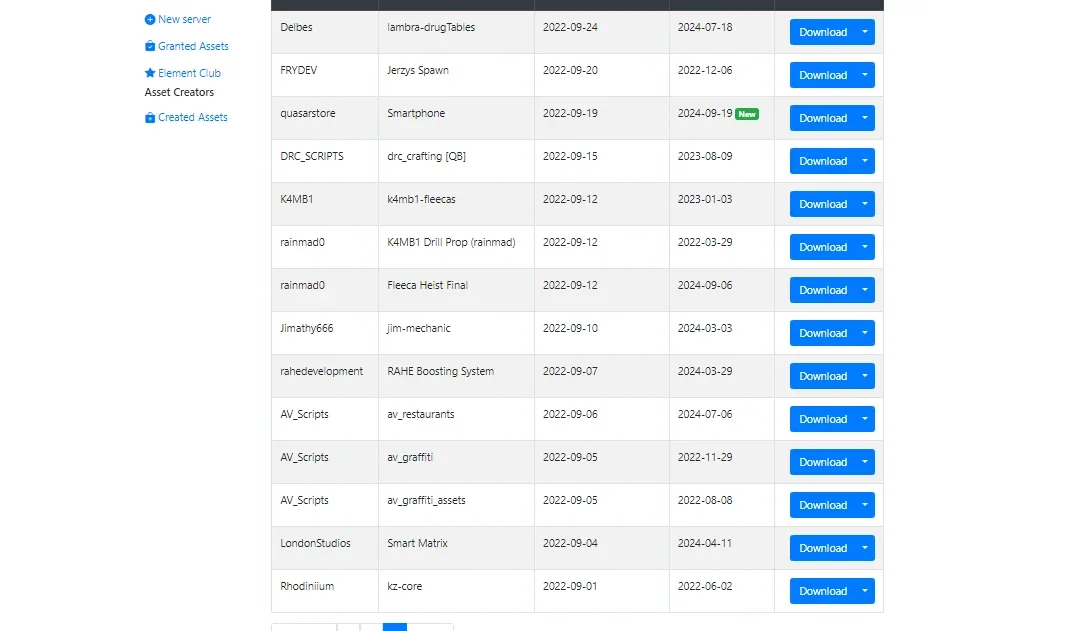1087x631 pixels.
Task: Select the K4MB1 creator cell
Action: click(324, 204)
